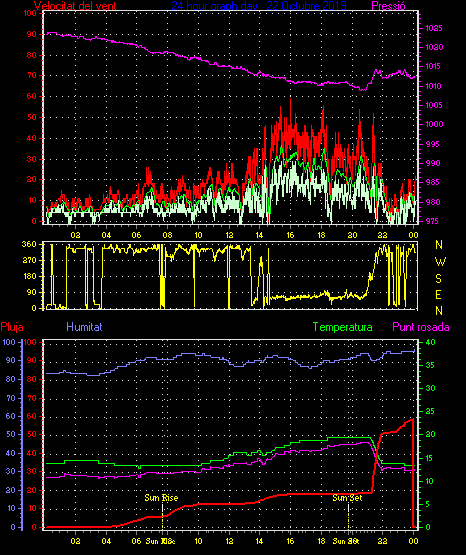Click the blue 100 on the humidity axis
Image resolution: width=466 pixels, height=555 pixels.
[9, 342]
